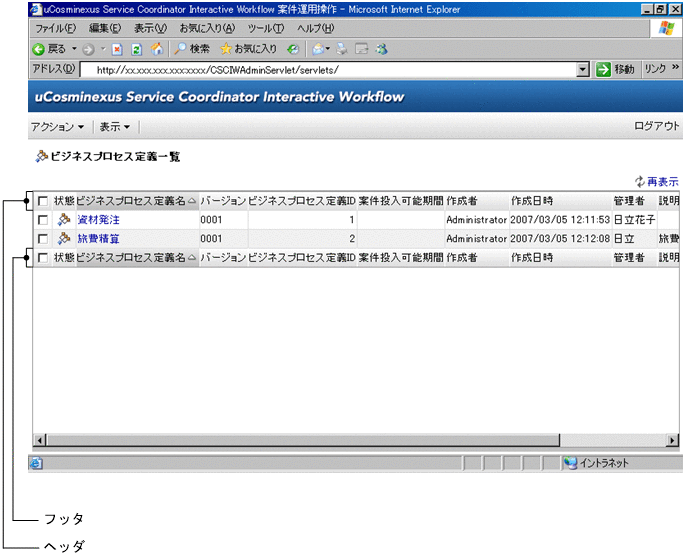Check the 旅費精算 row checkbox

coord(42,239)
